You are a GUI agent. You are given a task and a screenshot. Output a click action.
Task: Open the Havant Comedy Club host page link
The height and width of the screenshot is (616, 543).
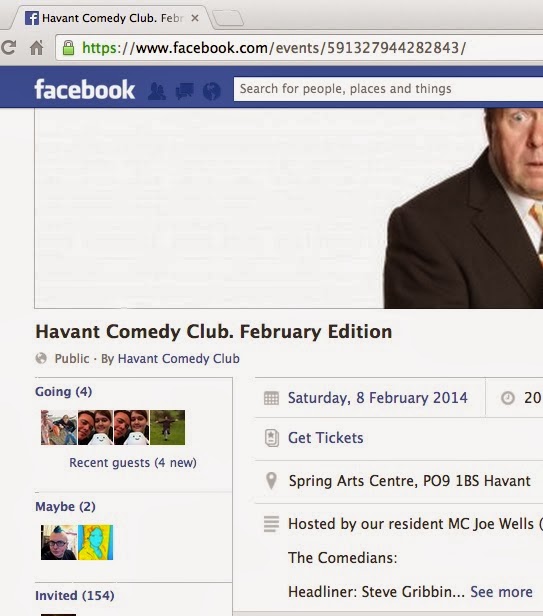(179, 358)
